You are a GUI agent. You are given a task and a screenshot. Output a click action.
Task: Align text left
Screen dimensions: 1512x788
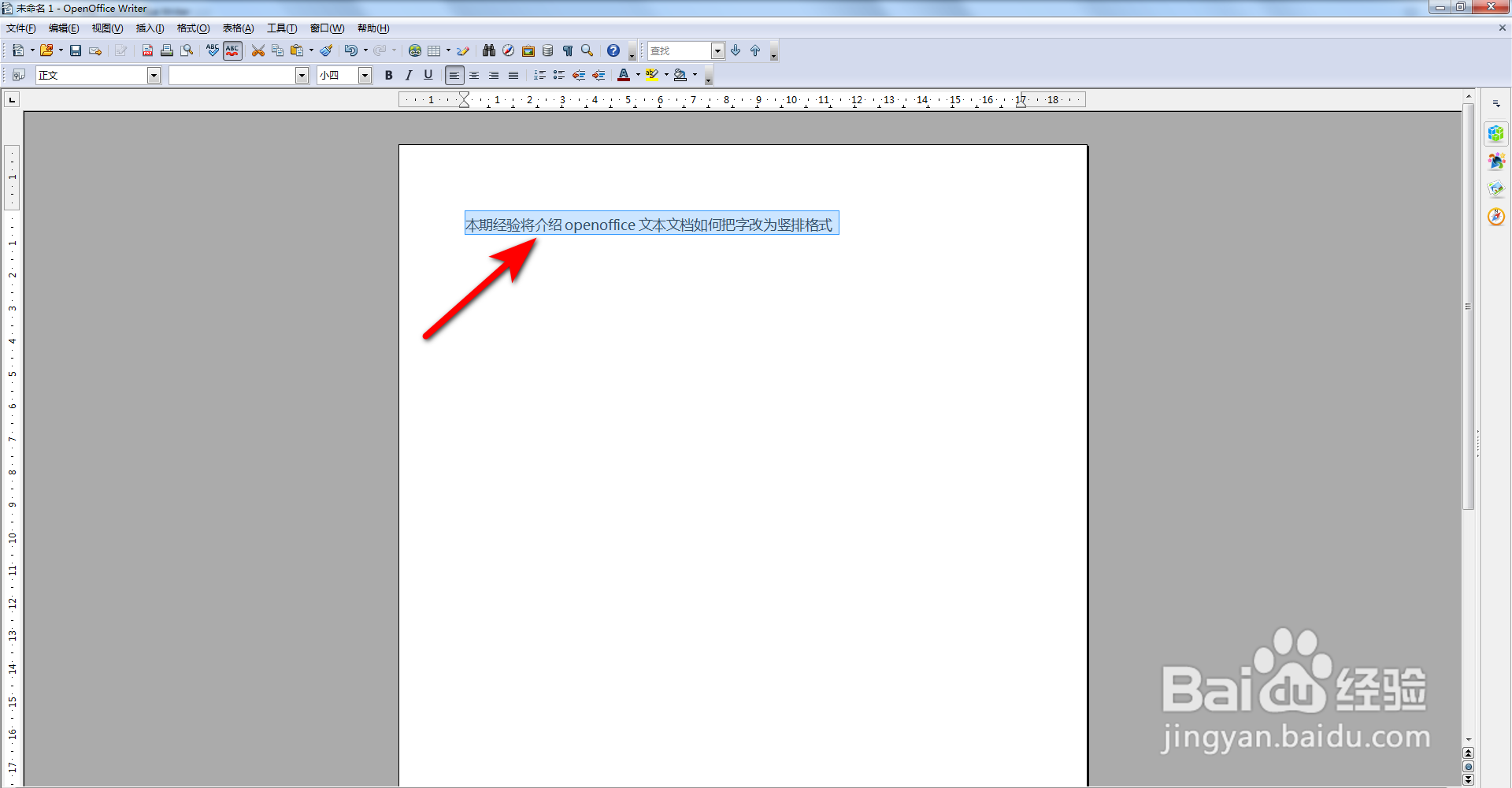(454, 75)
